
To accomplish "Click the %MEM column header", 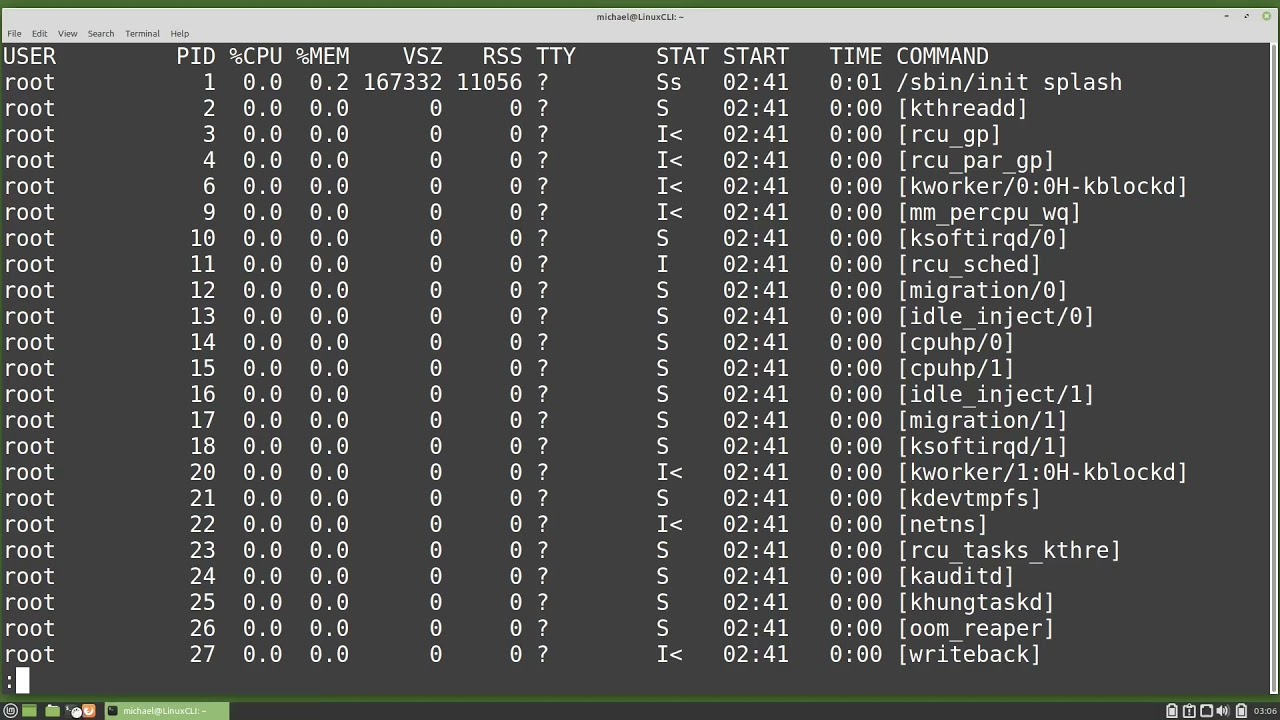I will point(322,56).
